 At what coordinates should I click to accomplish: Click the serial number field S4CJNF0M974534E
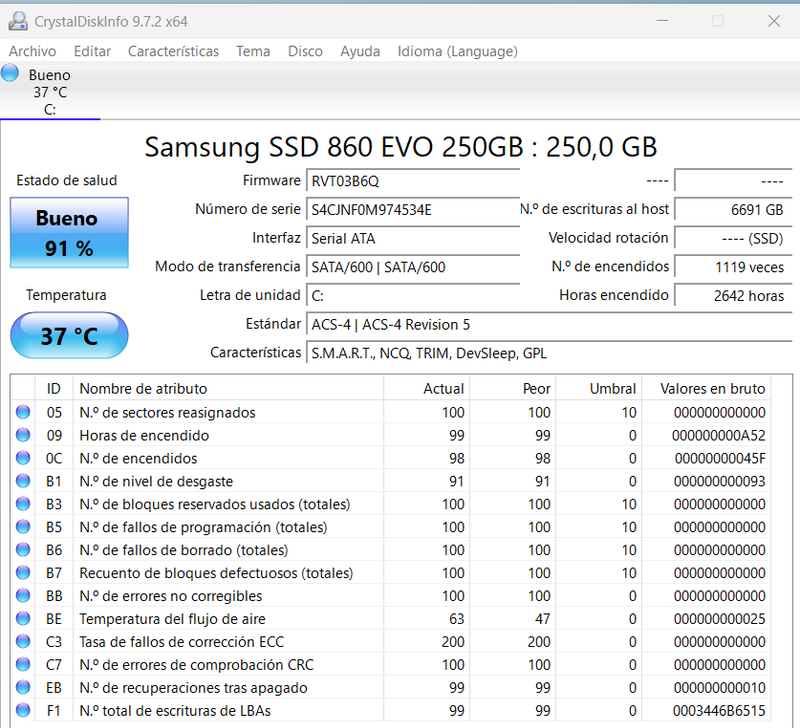tap(413, 210)
